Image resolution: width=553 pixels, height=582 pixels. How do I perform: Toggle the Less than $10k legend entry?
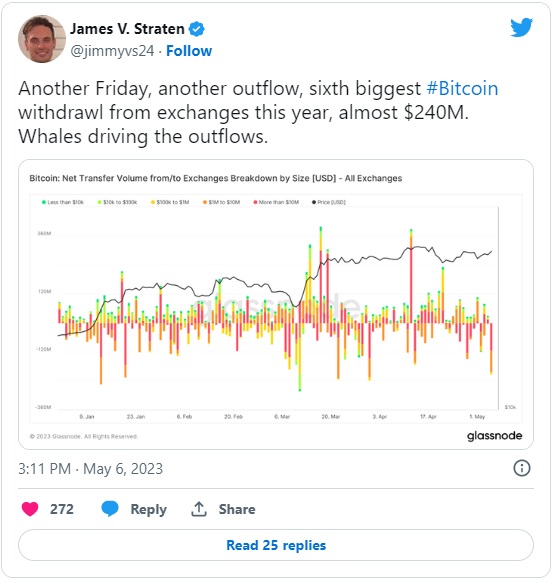tap(63, 202)
